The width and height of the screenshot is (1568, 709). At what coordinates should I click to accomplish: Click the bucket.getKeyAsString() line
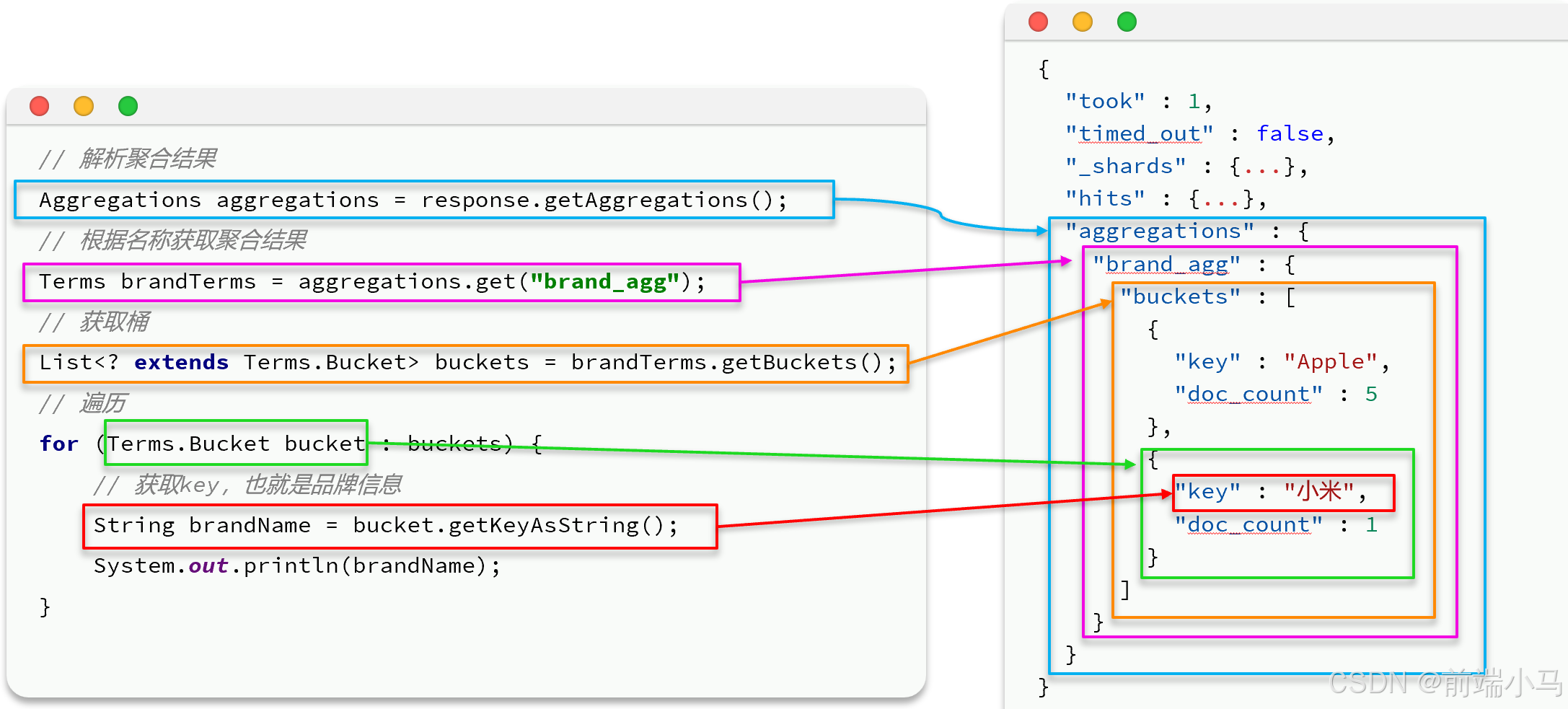(400, 526)
